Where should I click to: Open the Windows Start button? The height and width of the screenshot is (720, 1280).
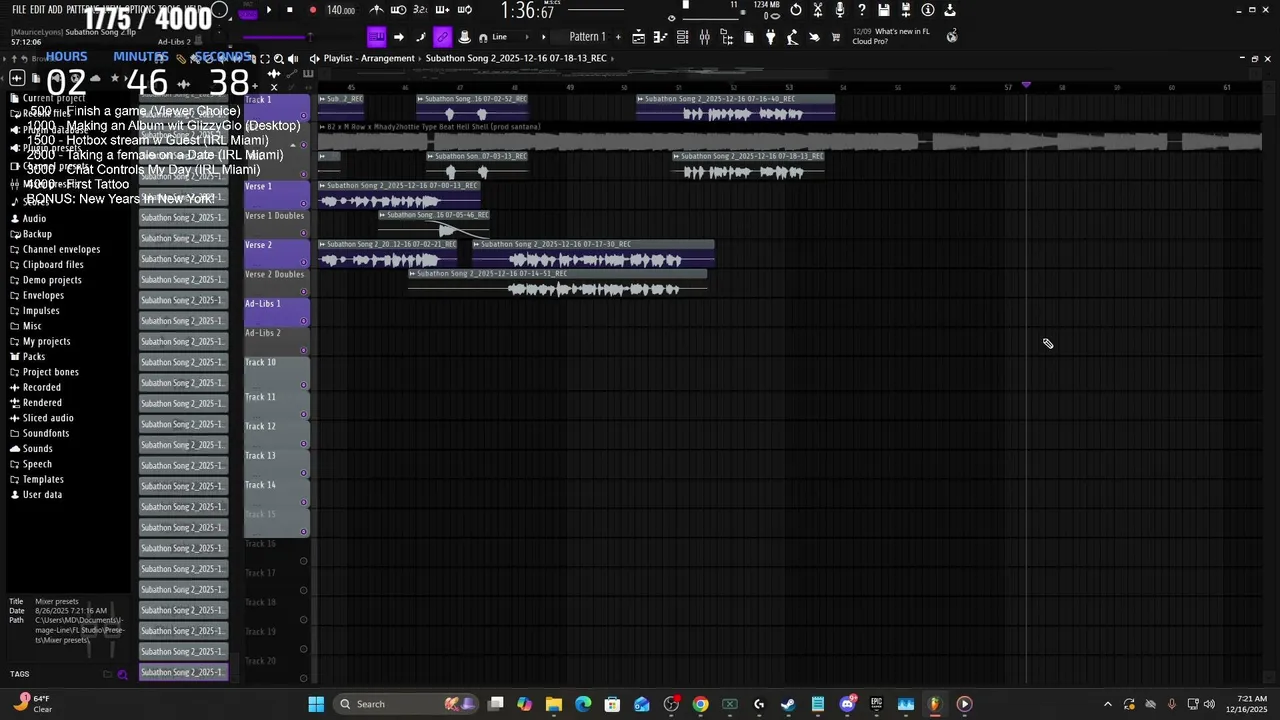pos(316,704)
